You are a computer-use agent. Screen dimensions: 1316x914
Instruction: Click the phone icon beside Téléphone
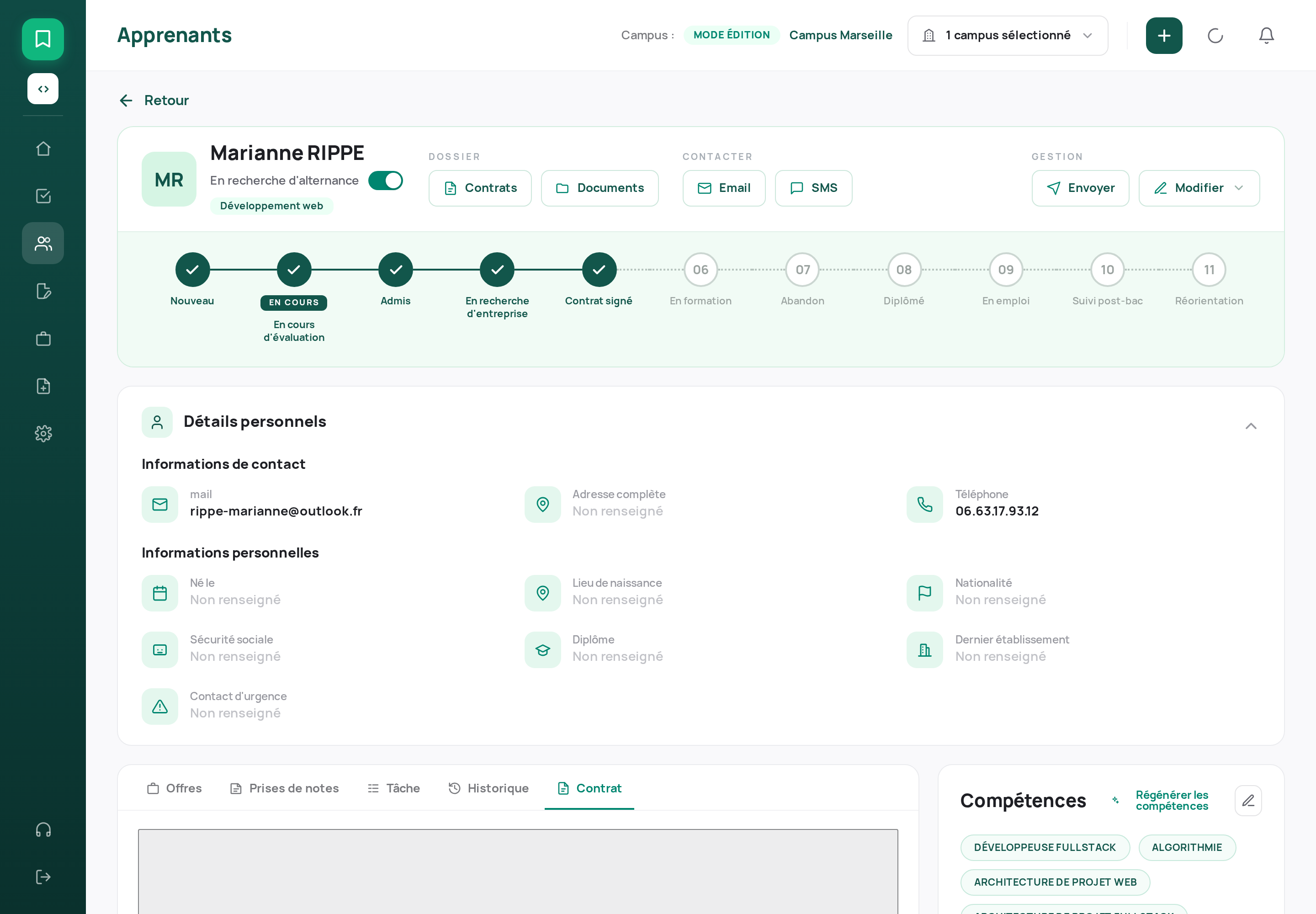coord(924,504)
